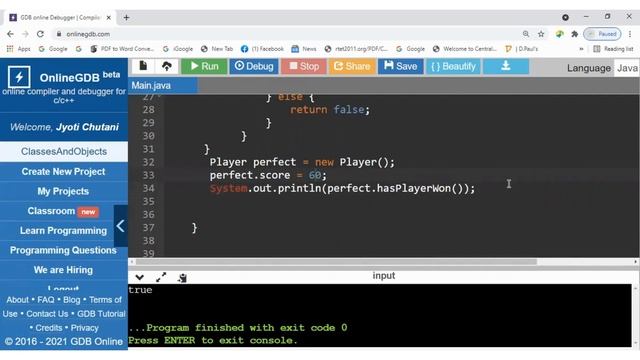This screenshot has width=640, height=360.
Task: Open the News bookmark
Action: 304,49
